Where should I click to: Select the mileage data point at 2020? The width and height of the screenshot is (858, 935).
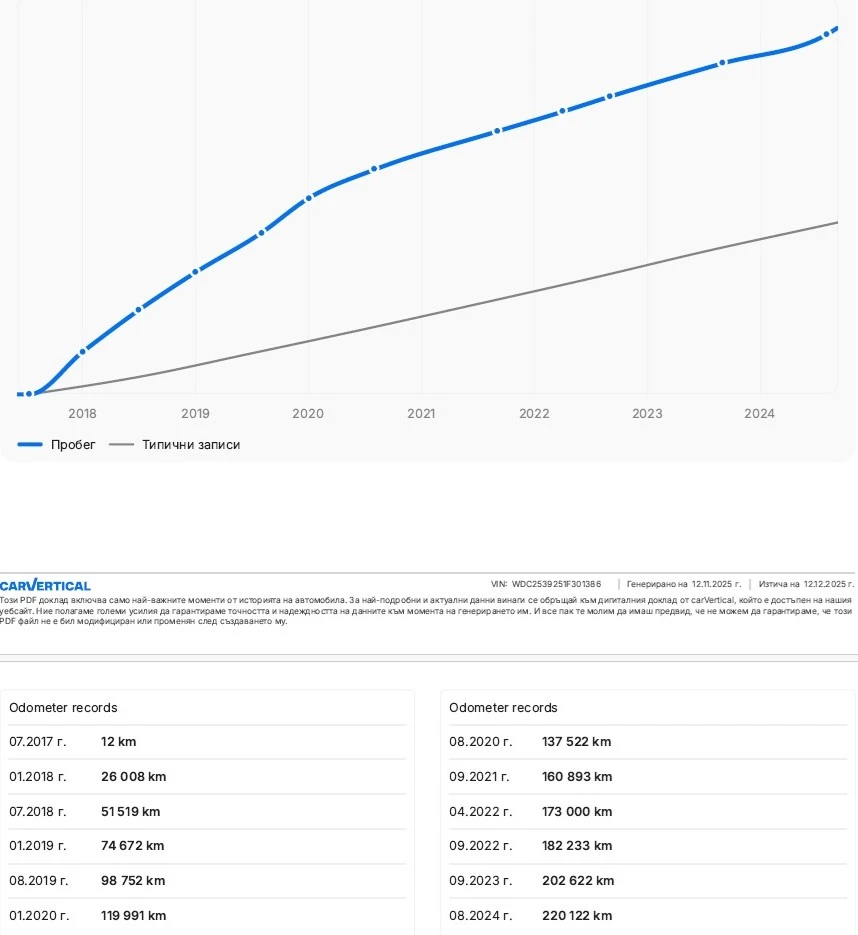coord(308,197)
